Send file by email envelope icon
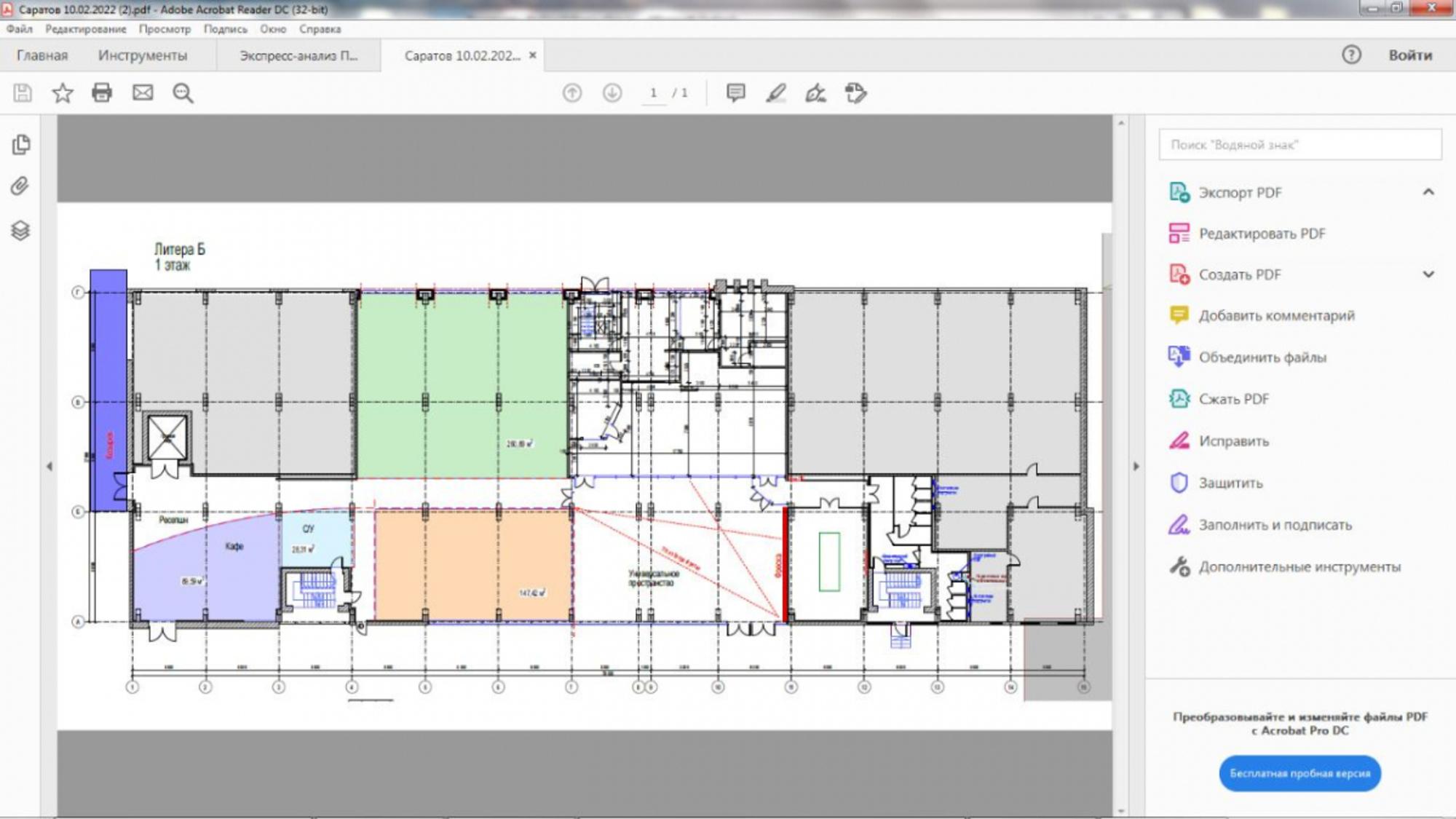 (x=143, y=93)
